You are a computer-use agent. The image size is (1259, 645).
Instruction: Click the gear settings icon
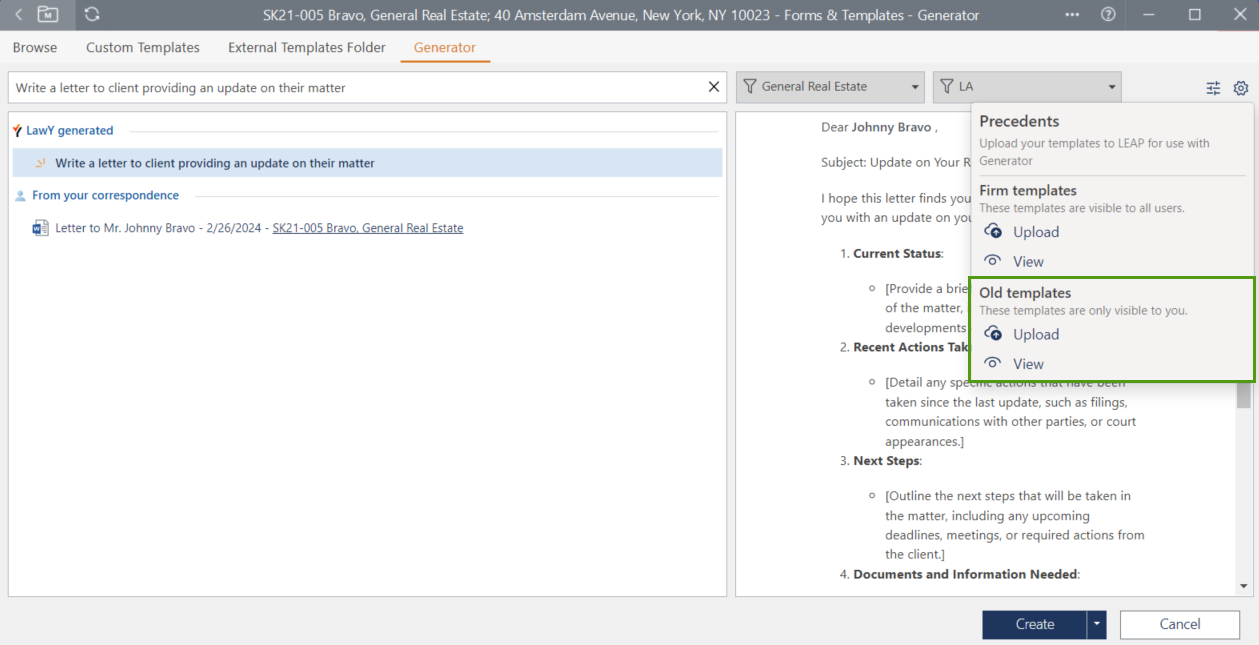tap(1241, 88)
